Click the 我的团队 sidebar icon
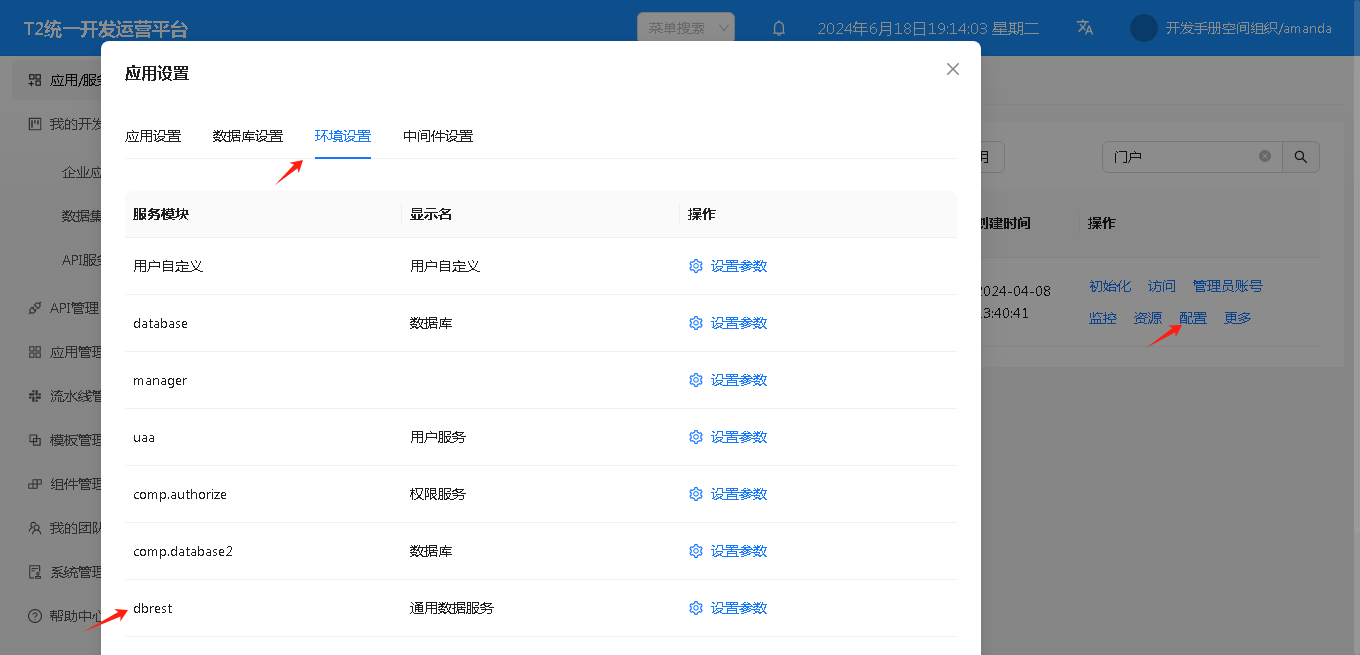Viewport: 1360px width, 655px height. 35,528
